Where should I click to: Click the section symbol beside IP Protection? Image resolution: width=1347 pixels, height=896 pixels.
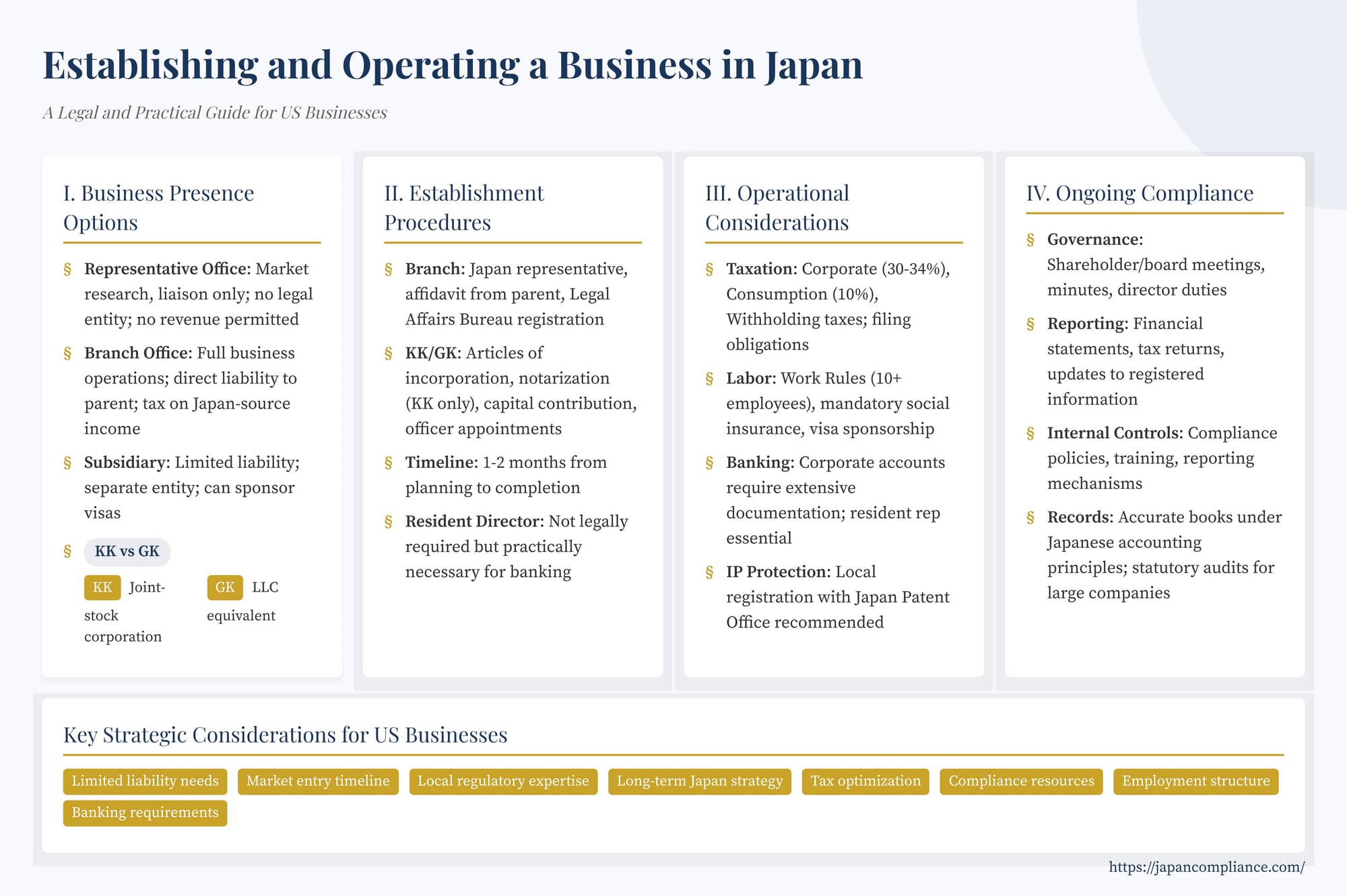tap(709, 573)
